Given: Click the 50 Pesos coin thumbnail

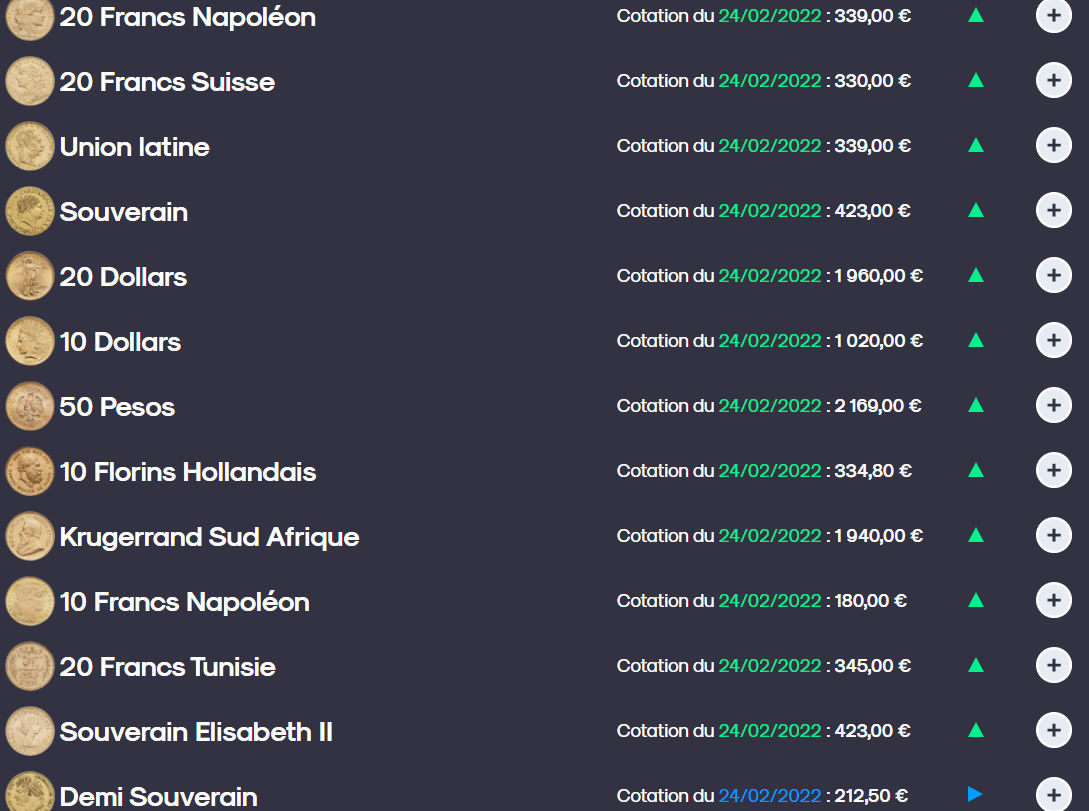Looking at the screenshot, I should 30,406.
